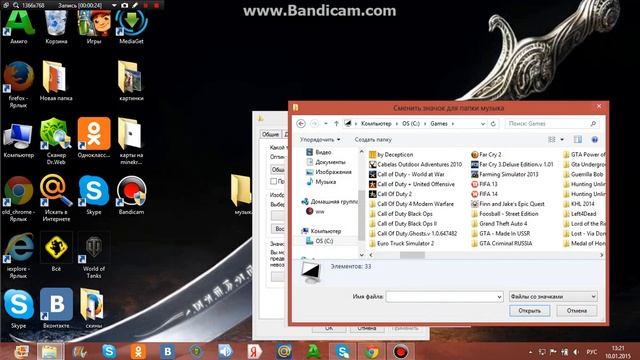Open File Explorer from the taskbar
This screenshot has width=640, height=360.
click(x=50, y=351)
